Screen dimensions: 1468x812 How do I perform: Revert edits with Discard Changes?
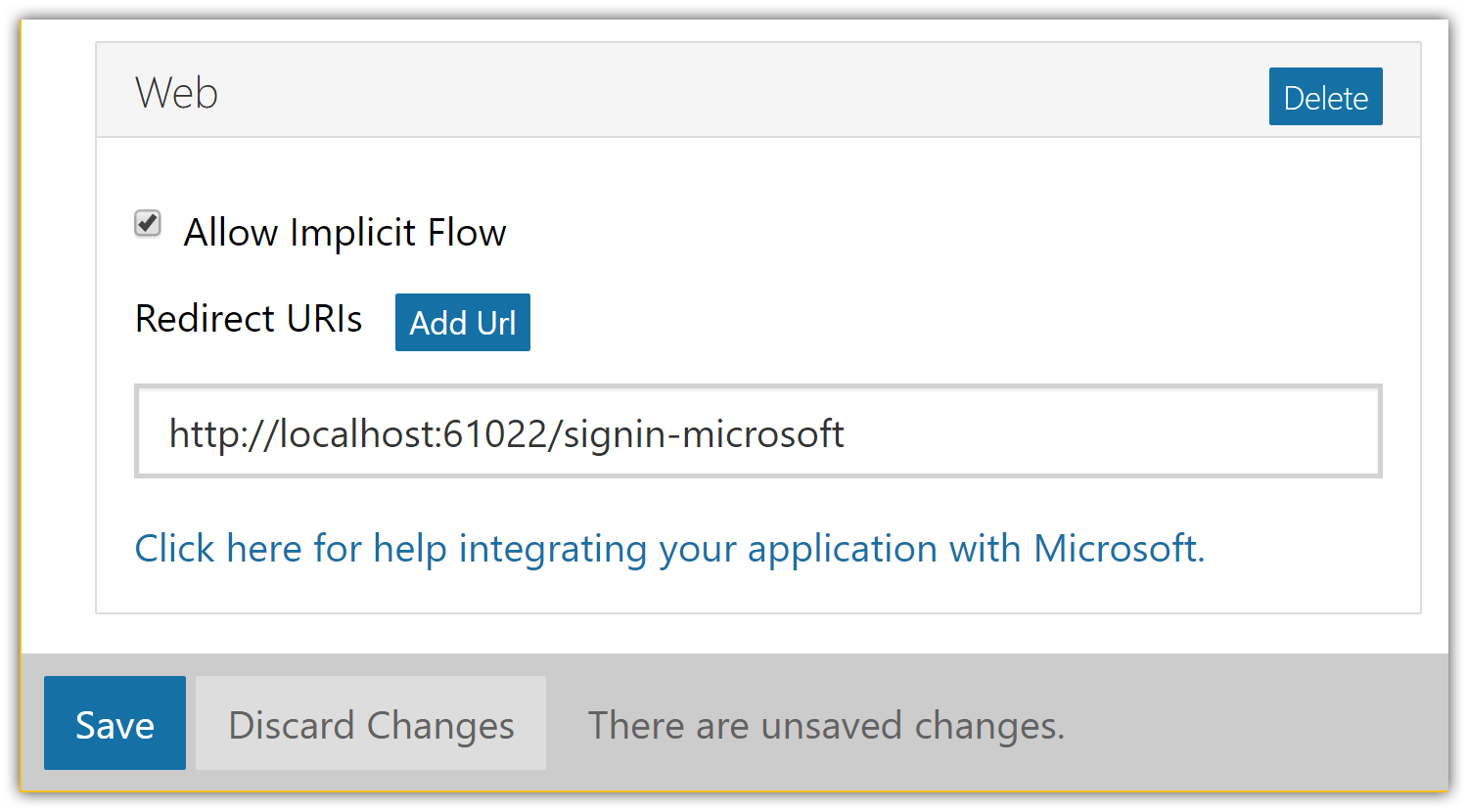(x=371, y=724)
